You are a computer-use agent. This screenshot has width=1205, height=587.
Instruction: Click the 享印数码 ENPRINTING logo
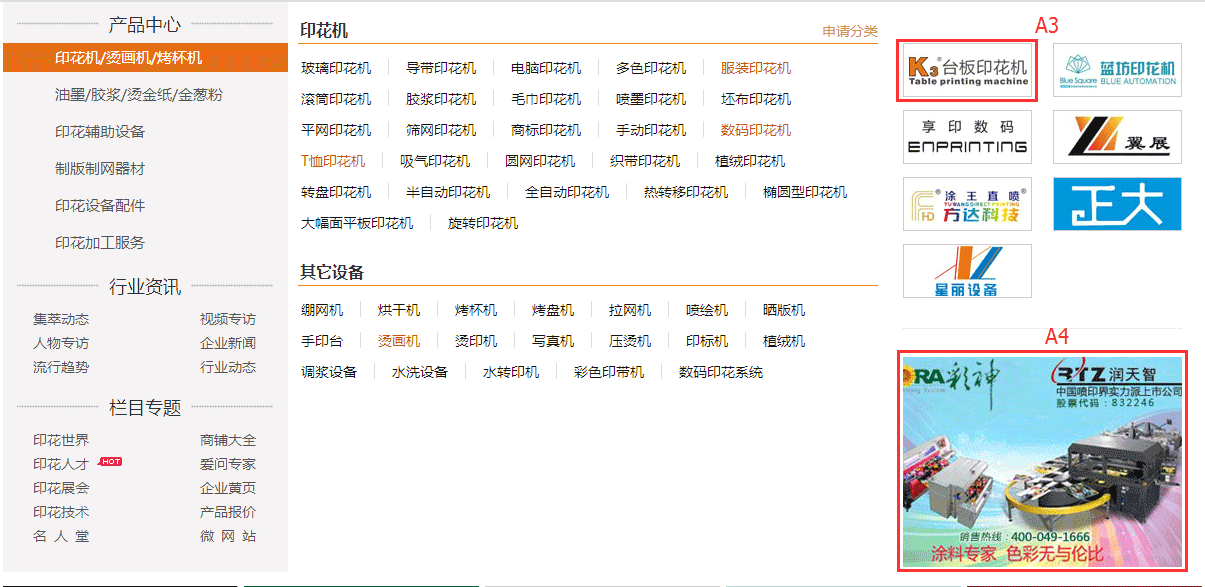click(x=967, y=137)
